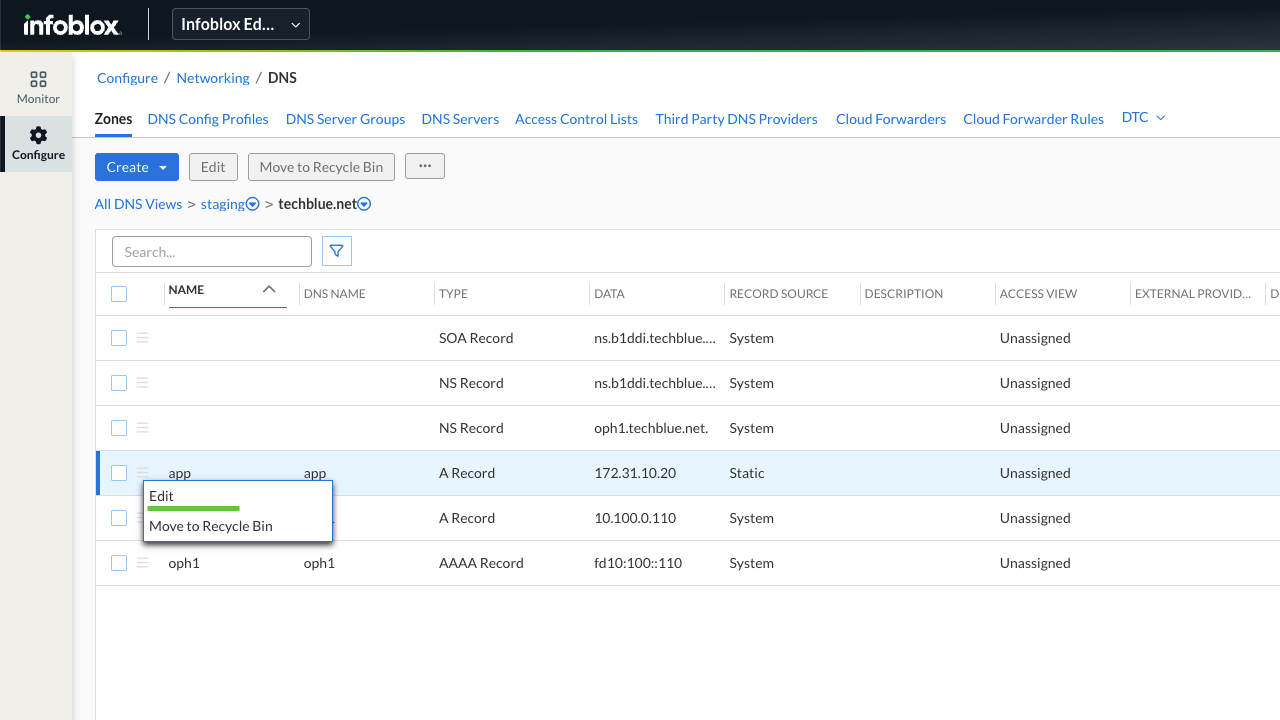Screen dimensions: 1280x720
Task: Click the Search input field
Action: (x=212, y=252)
